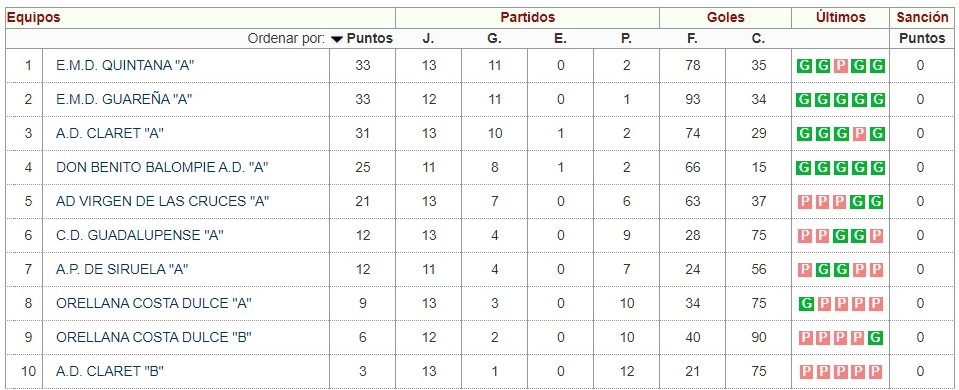
Task: Click the last green G icon for DON BENITO BALOMPIE
Action: click(x=877, y=167)
